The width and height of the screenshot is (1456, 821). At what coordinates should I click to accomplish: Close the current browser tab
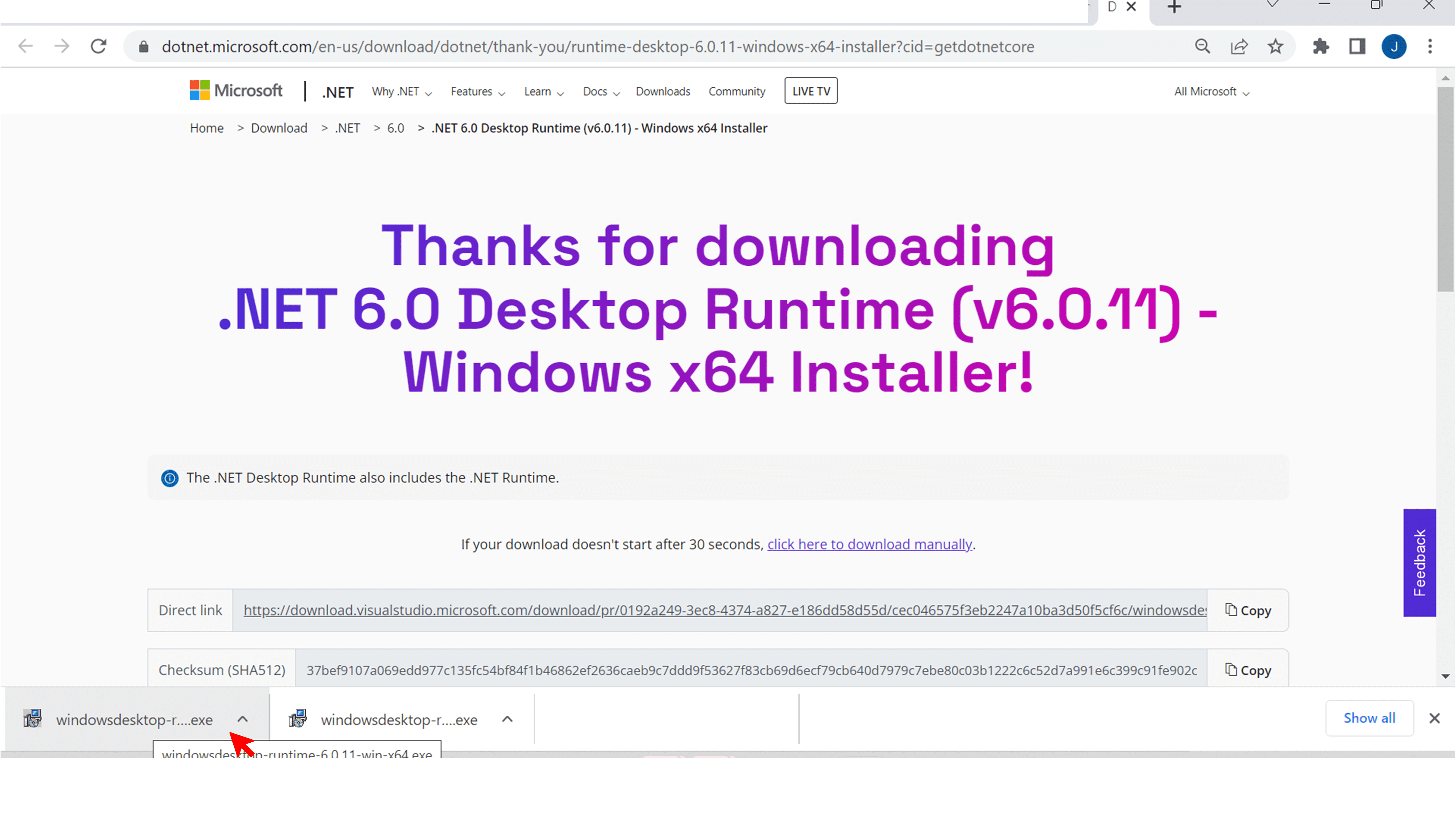(1131, 7)
